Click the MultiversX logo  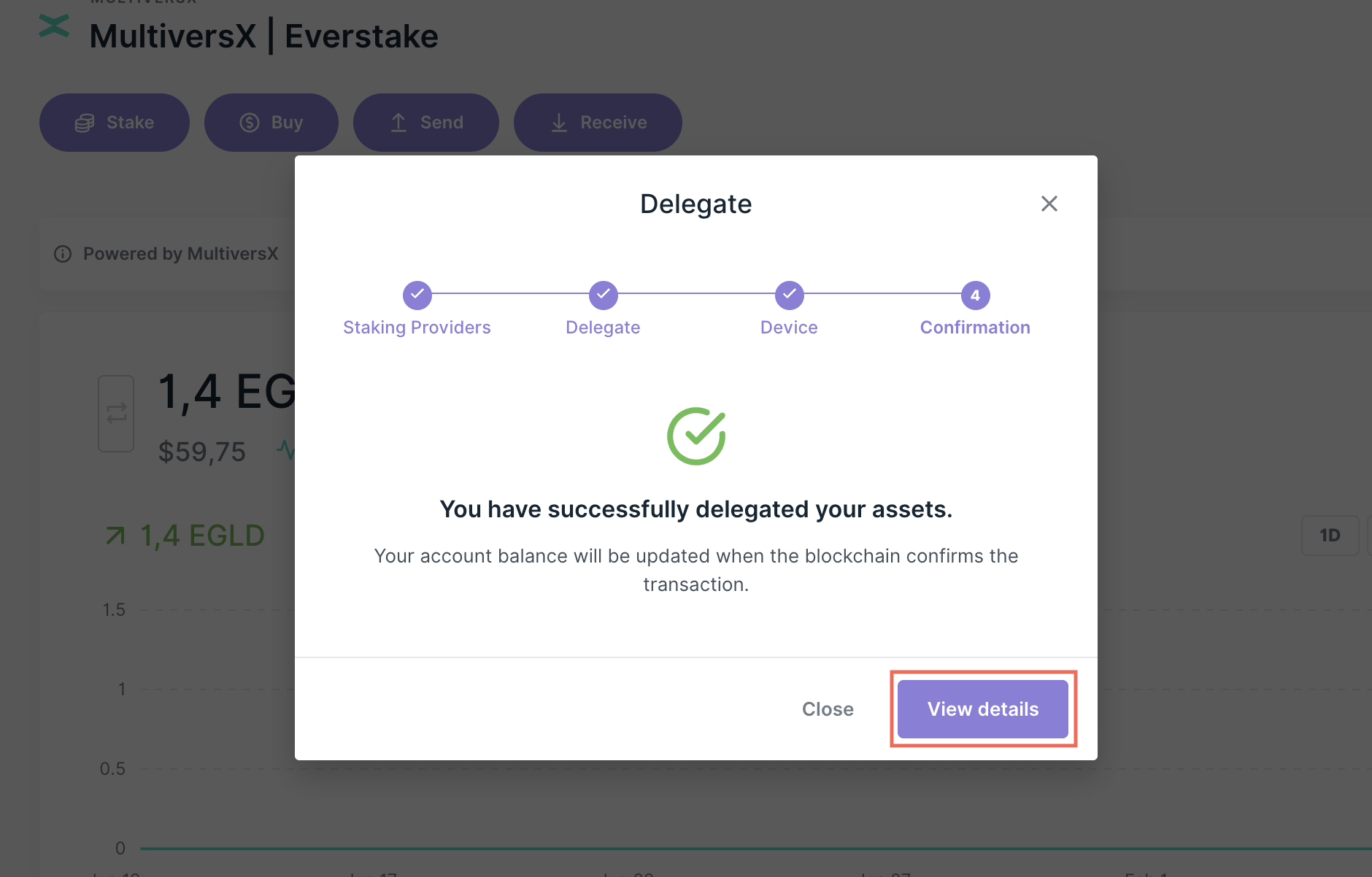[x=54, y=26]
